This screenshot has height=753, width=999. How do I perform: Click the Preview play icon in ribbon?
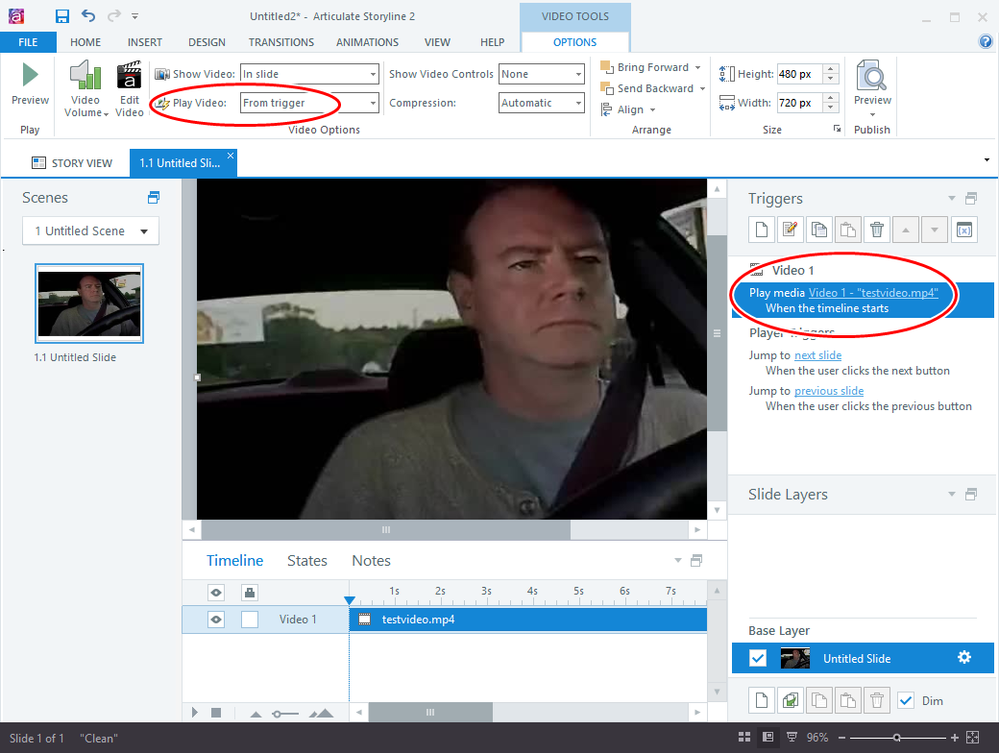[x=30, y=76]
